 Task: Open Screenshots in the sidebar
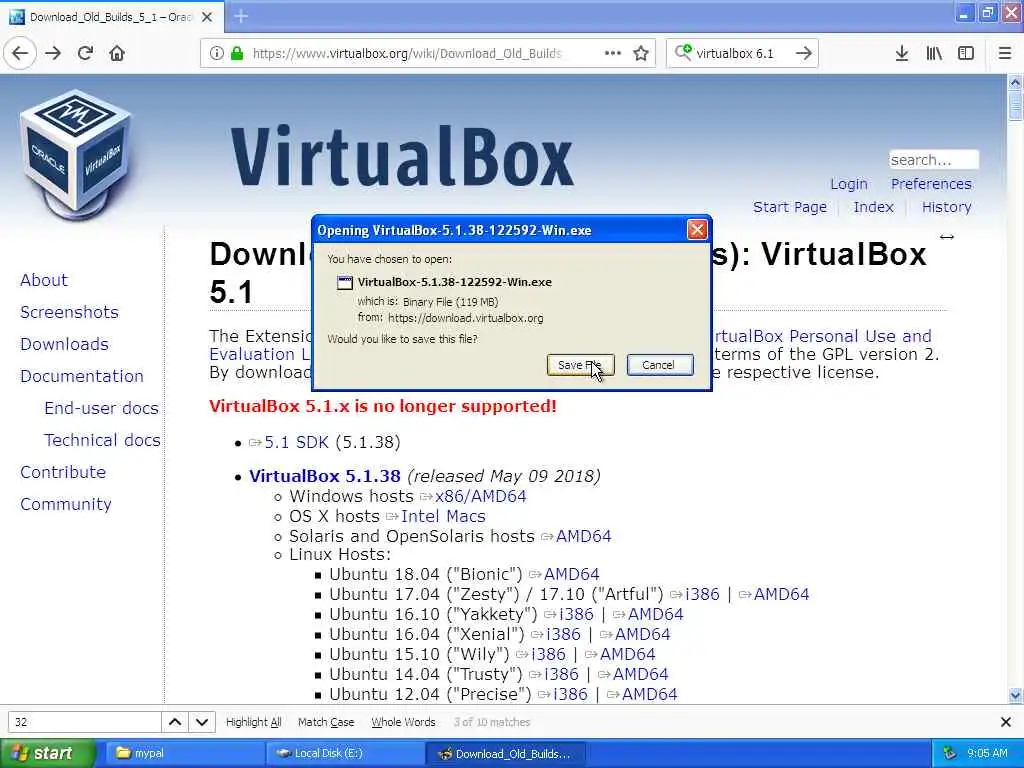coord(69,312)
